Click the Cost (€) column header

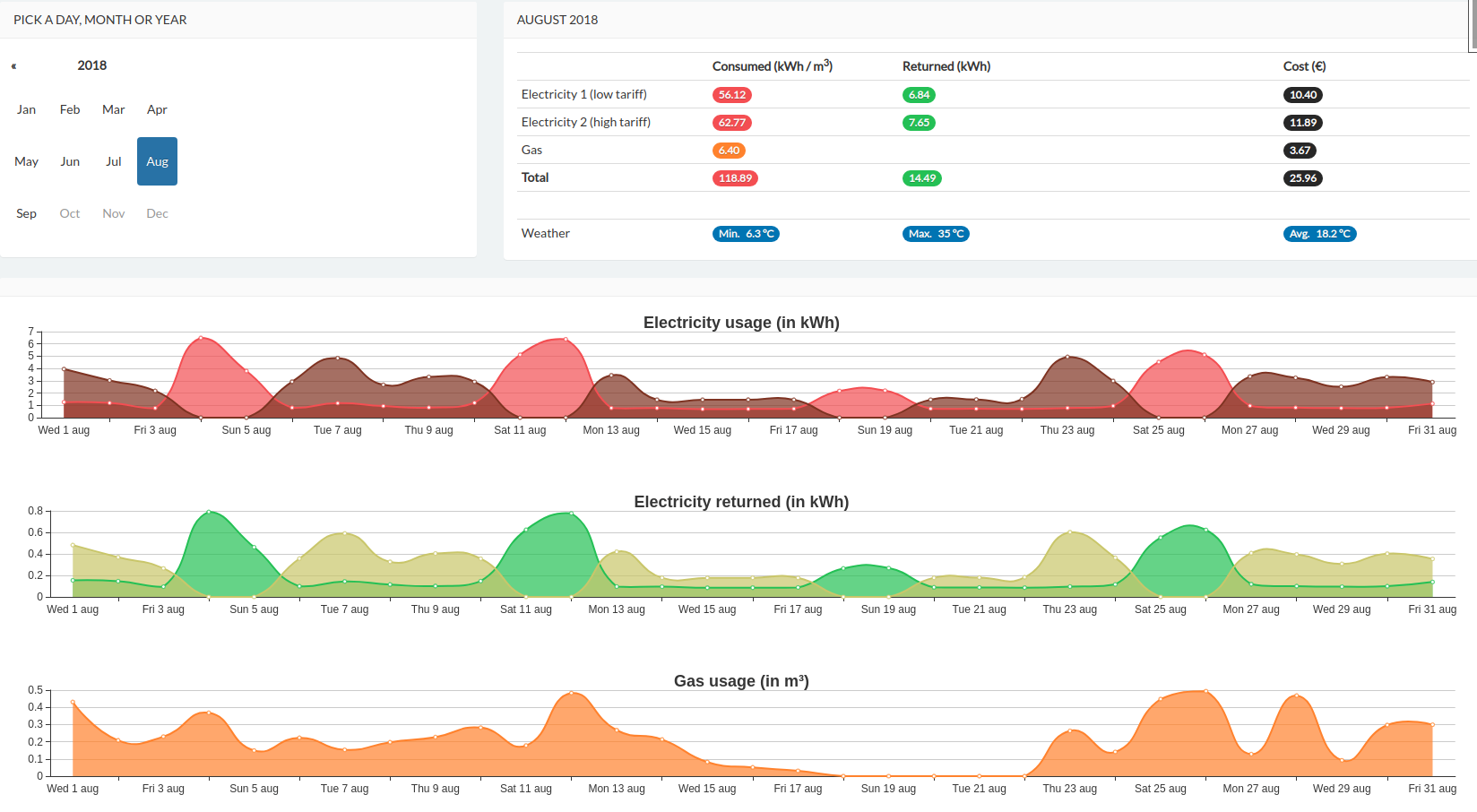click(x=1304, y=66)
